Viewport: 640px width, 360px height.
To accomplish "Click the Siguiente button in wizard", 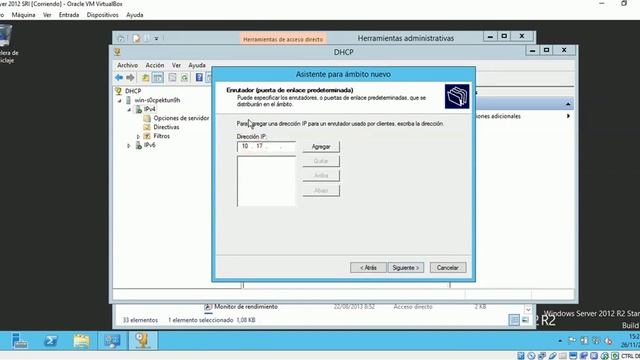I will click(406, 268).
